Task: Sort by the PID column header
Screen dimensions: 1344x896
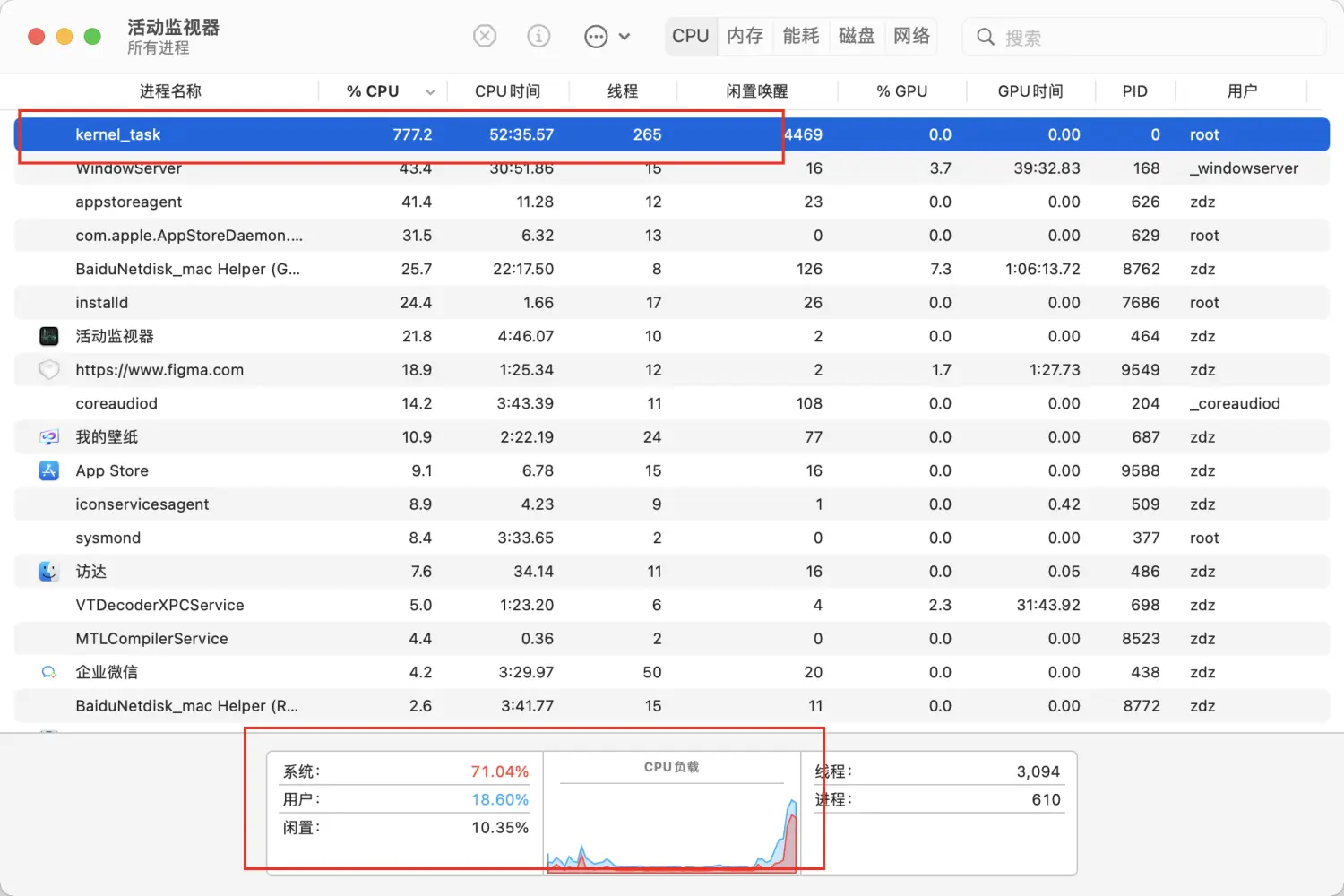Action: (1135, 91)
